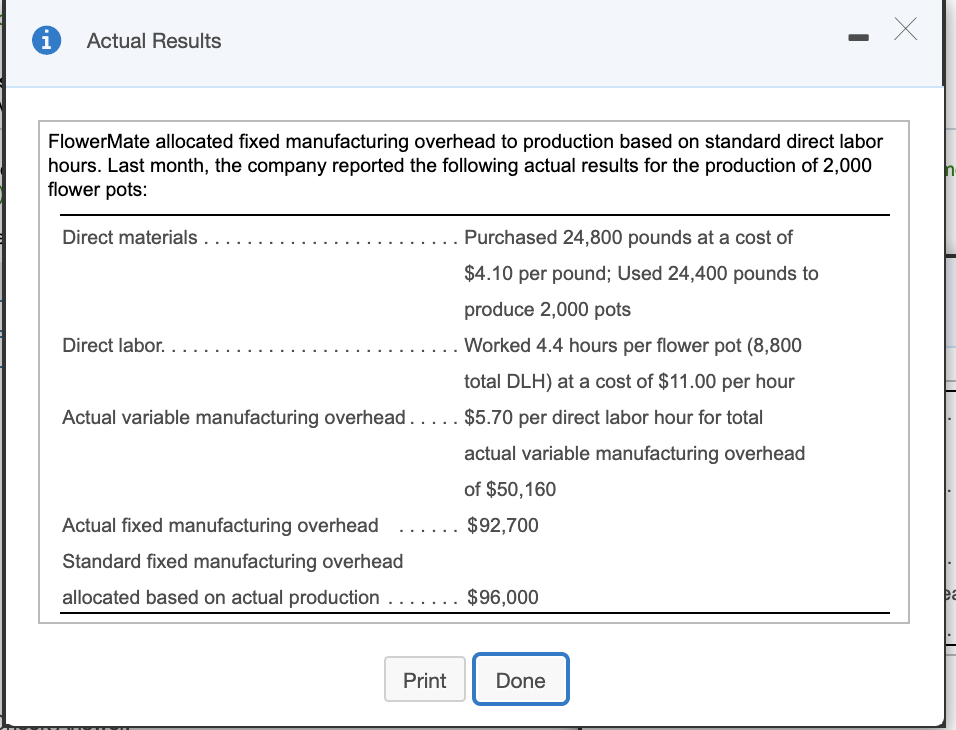Click the minimize control on the title bar
The image size is (956, 730).
[x=857, y=35]
